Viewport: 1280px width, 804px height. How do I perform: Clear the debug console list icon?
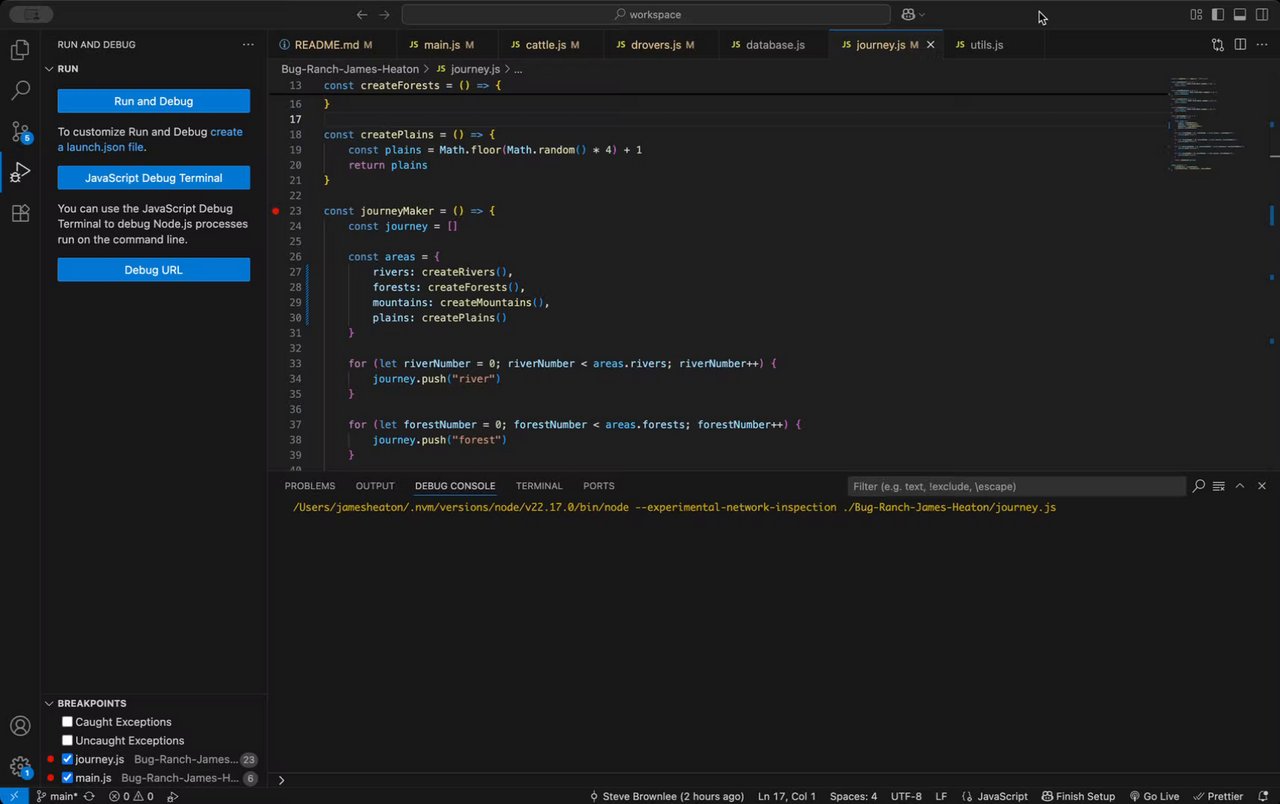1219,486
